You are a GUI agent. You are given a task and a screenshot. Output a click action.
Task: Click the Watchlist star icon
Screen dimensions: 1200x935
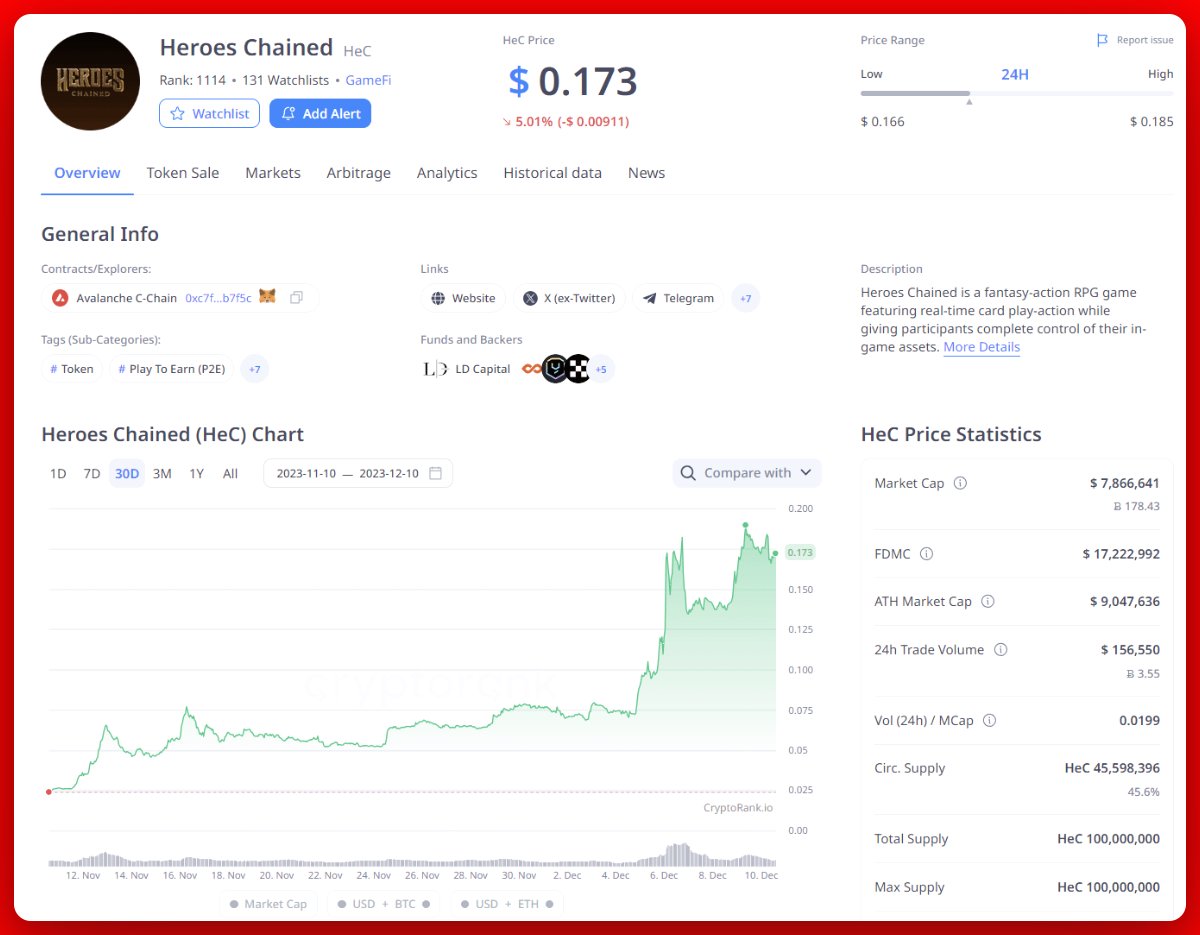point(178,113)
